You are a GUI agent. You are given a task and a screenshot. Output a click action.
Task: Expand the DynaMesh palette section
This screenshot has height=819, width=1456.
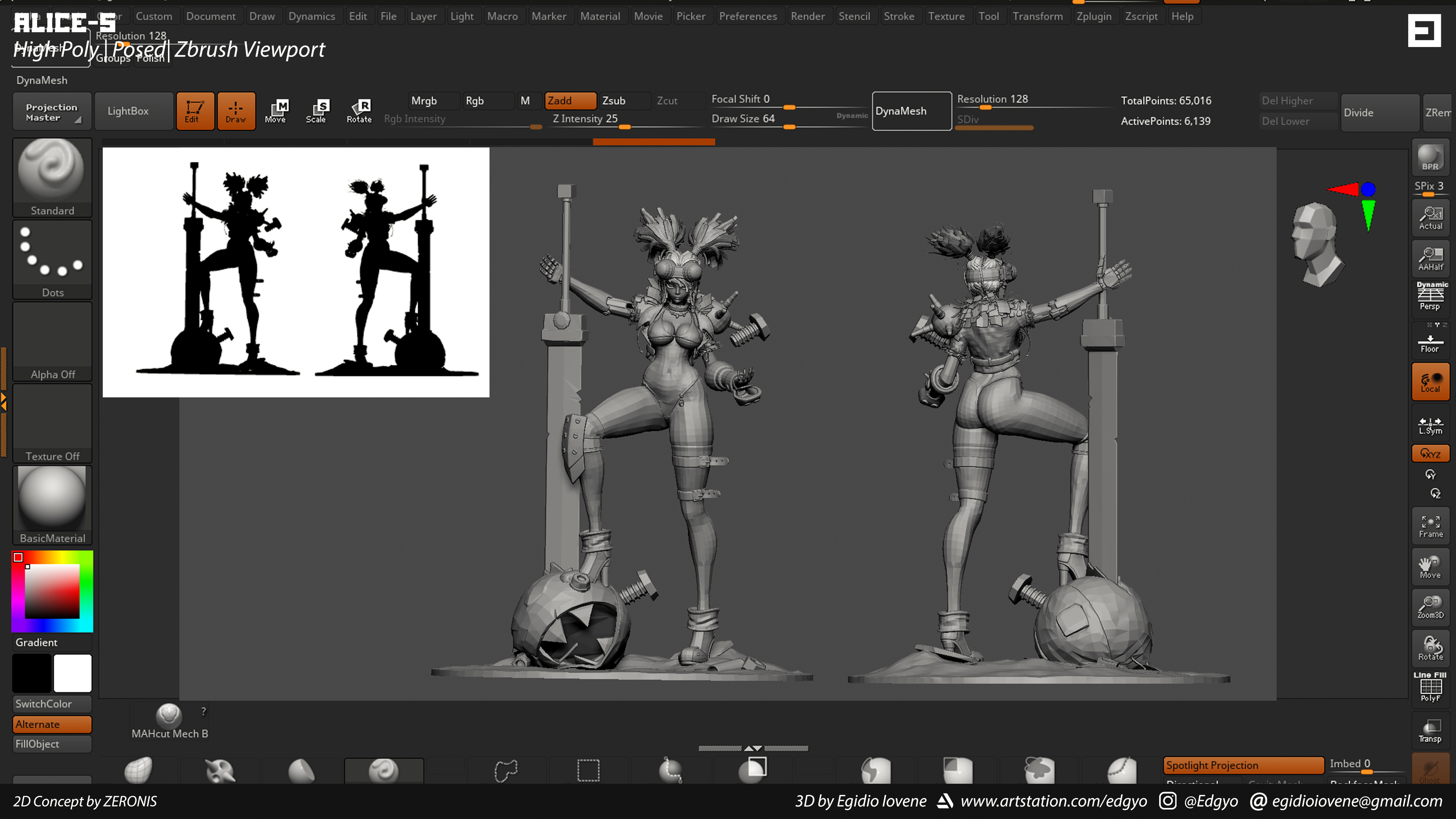coord(42,80)
